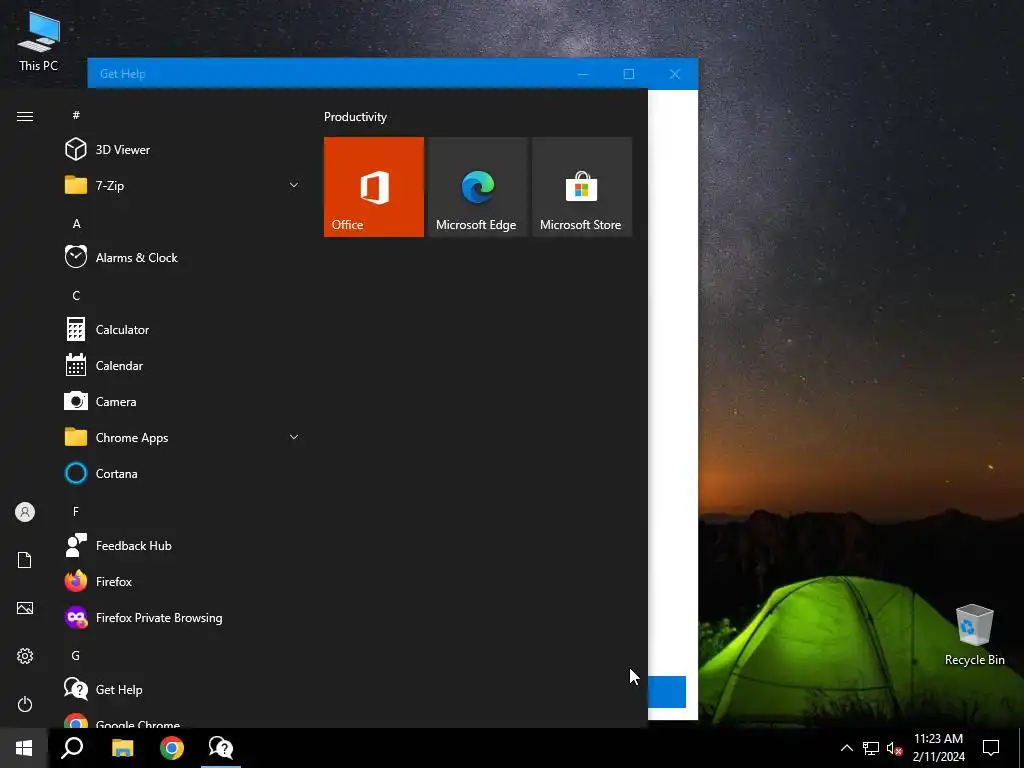Minimize the Get Help window
Image resolution: width=1024 pixels, height=768 pixels.
(583, 74)
